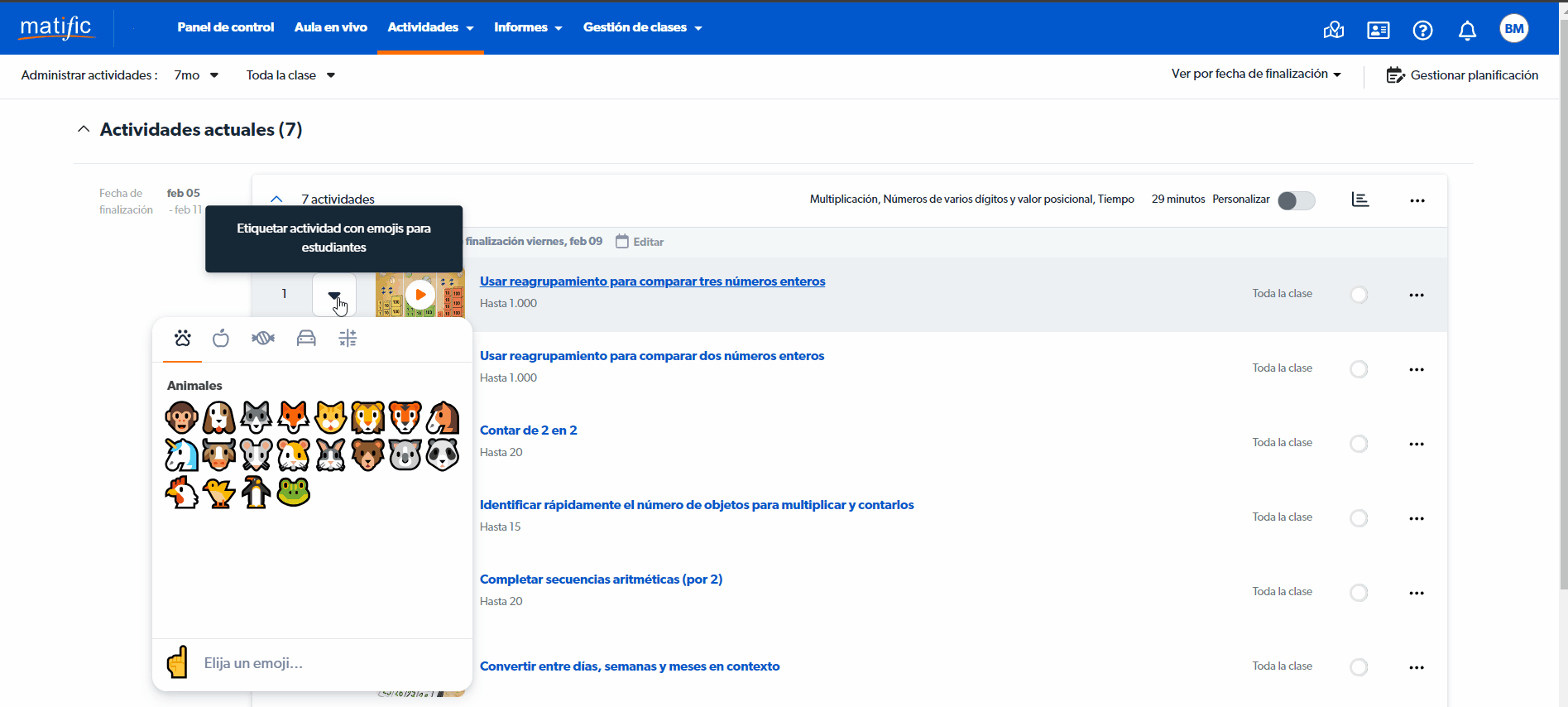Pick the fox emoji
This screenshot has height=707, width=1568.
coord(294,417)
